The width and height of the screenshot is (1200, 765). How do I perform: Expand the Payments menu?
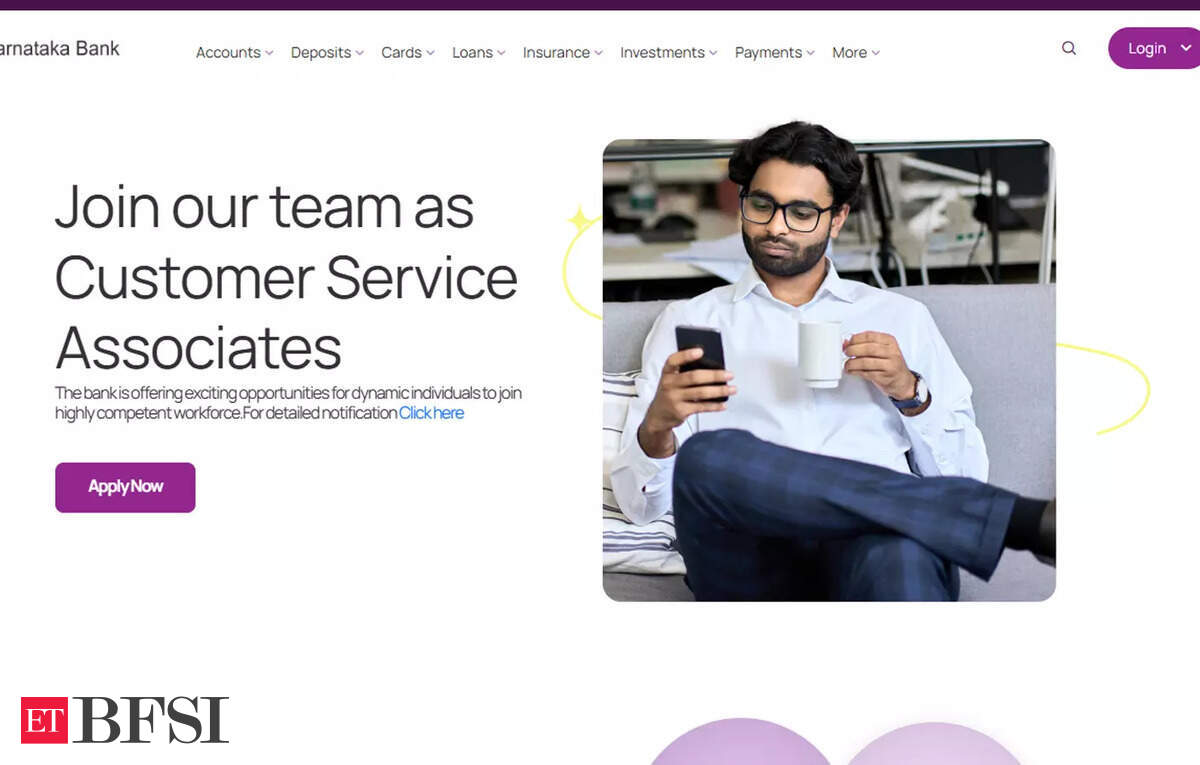[775, 53]
